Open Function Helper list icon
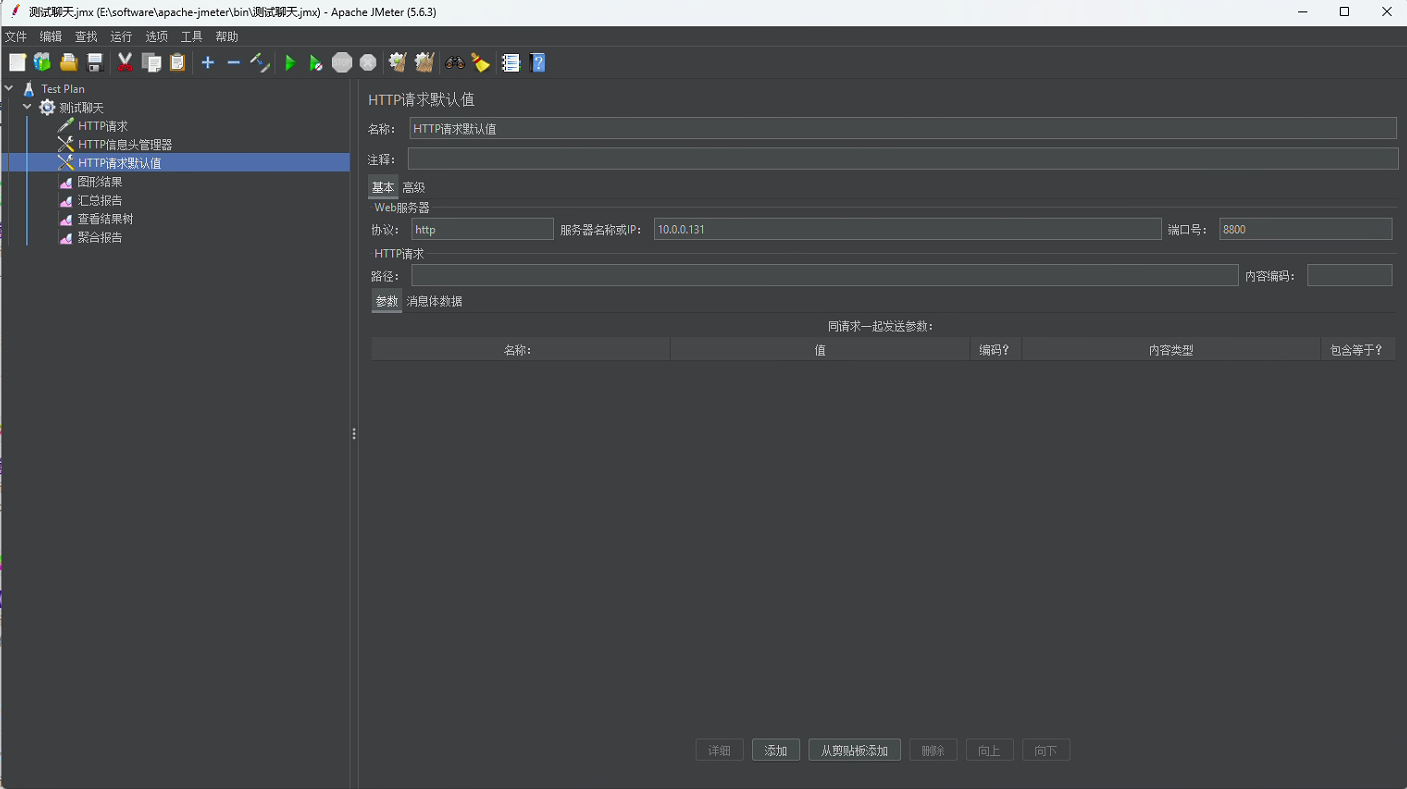The image size is (1407, 789). point(511,63)
